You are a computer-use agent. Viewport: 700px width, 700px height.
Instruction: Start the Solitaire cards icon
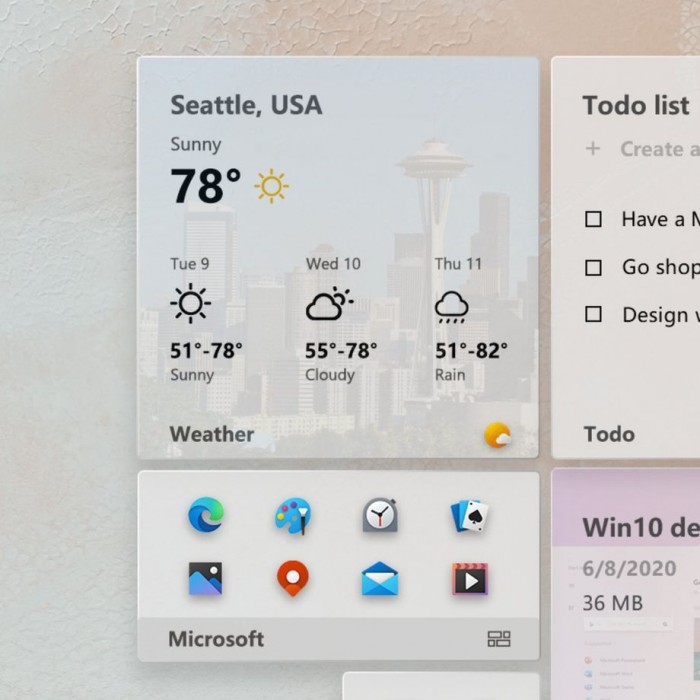(469, 516)
